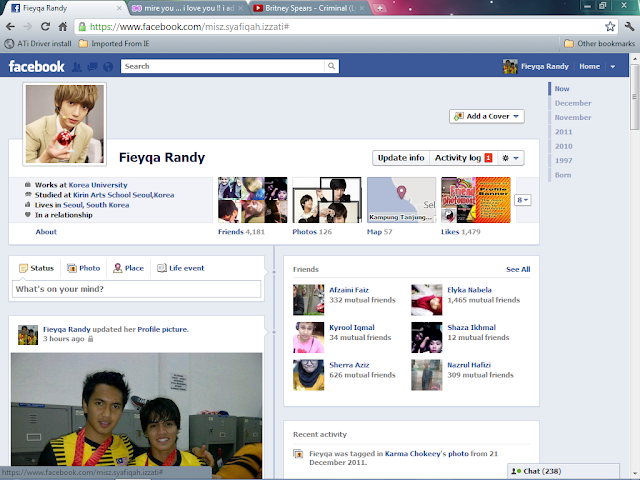Click the Facebook logo
The height and width of the screenshot is (480, 640).
click(36, 67)
